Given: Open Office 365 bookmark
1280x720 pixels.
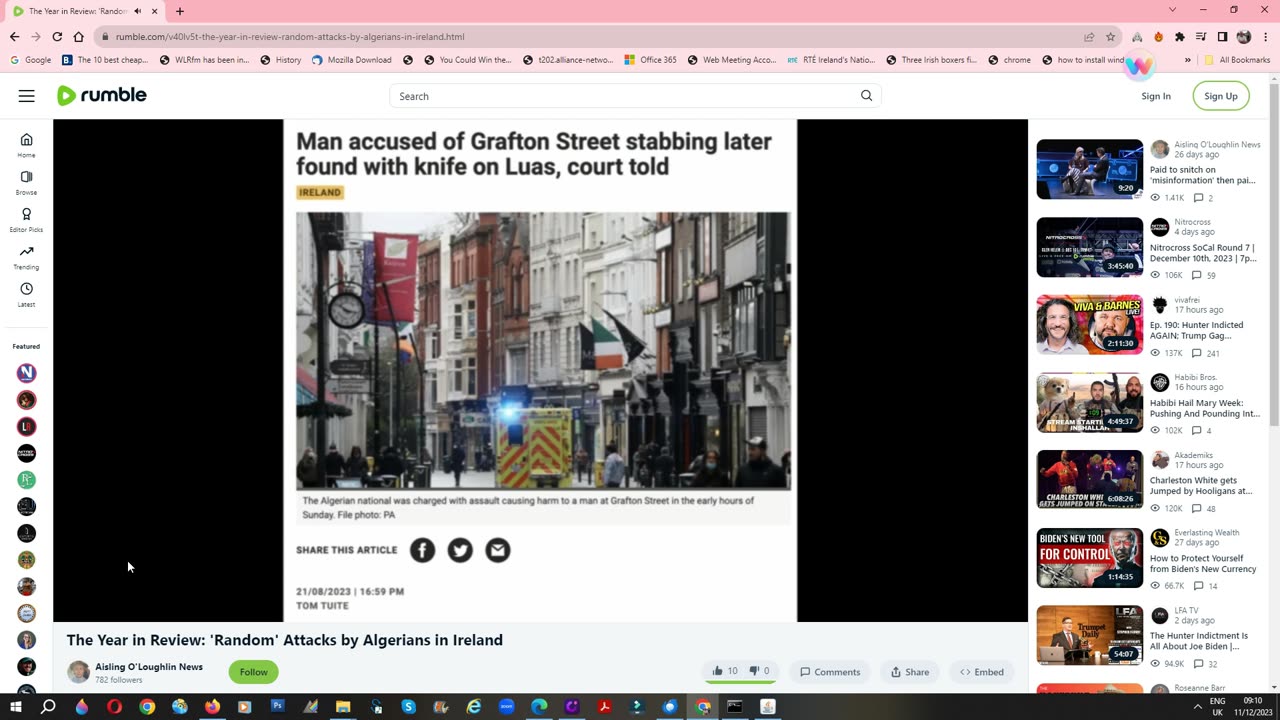Looking at the screenshot, I should 649,60.
